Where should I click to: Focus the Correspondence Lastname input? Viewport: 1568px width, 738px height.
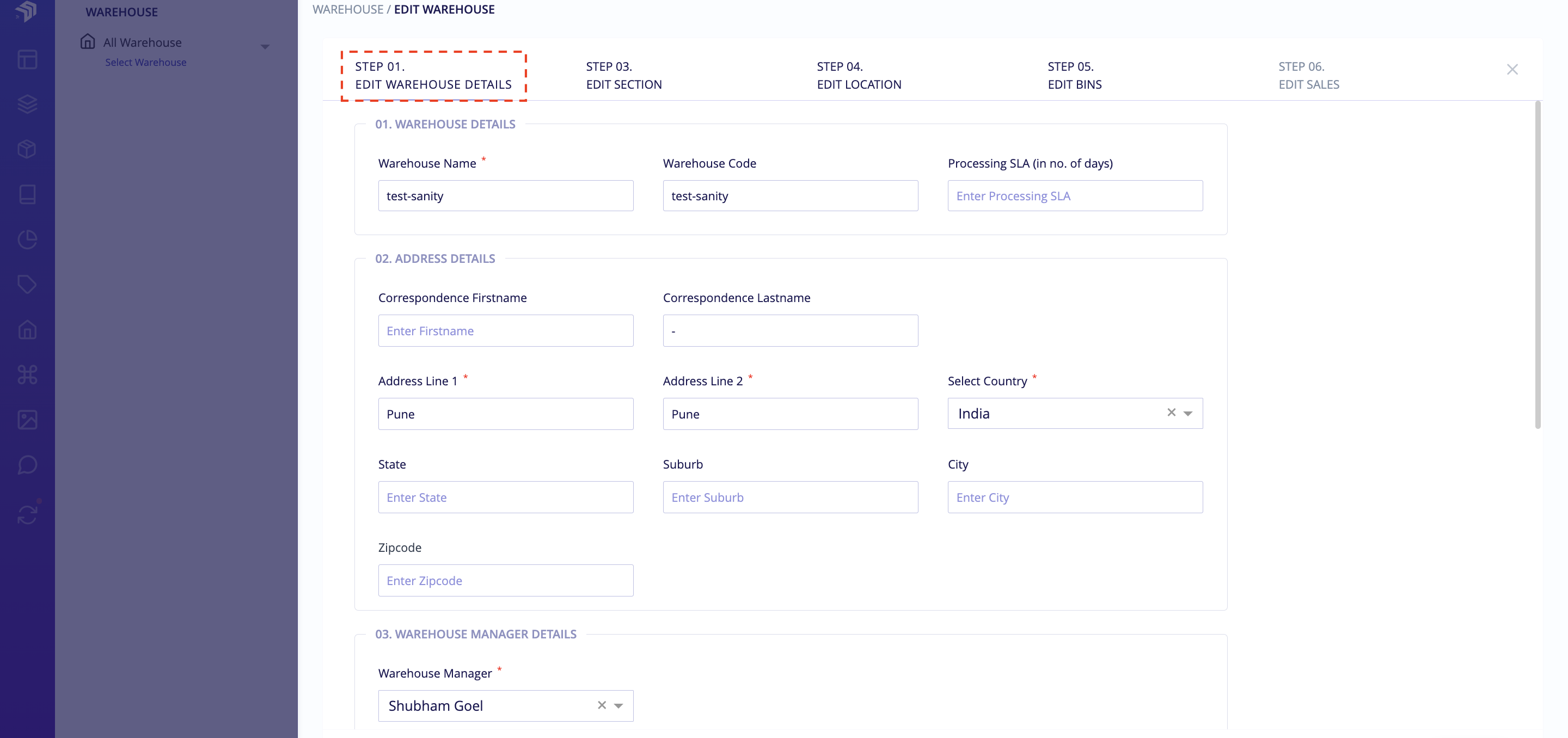790,330
